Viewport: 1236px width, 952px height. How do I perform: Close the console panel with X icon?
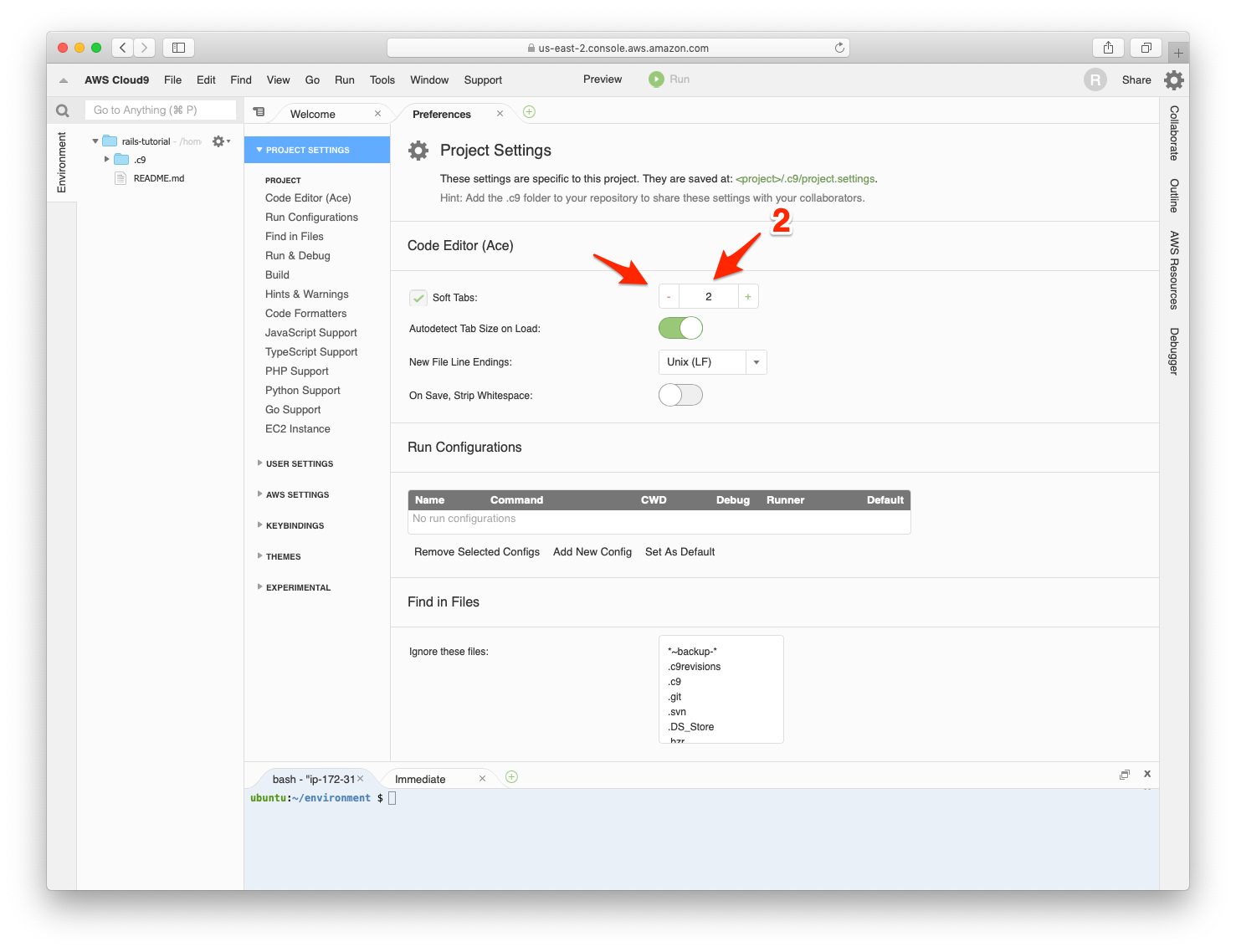1147,774
